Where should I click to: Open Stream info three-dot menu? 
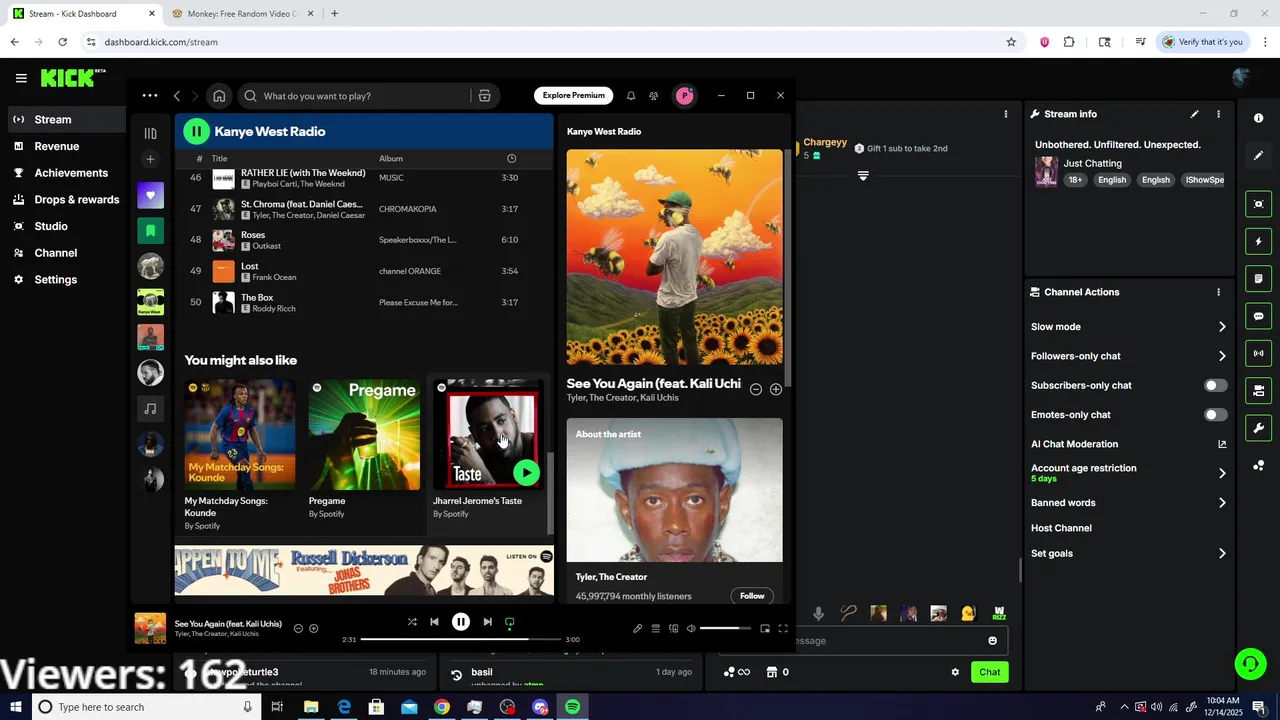(1218, 114)
